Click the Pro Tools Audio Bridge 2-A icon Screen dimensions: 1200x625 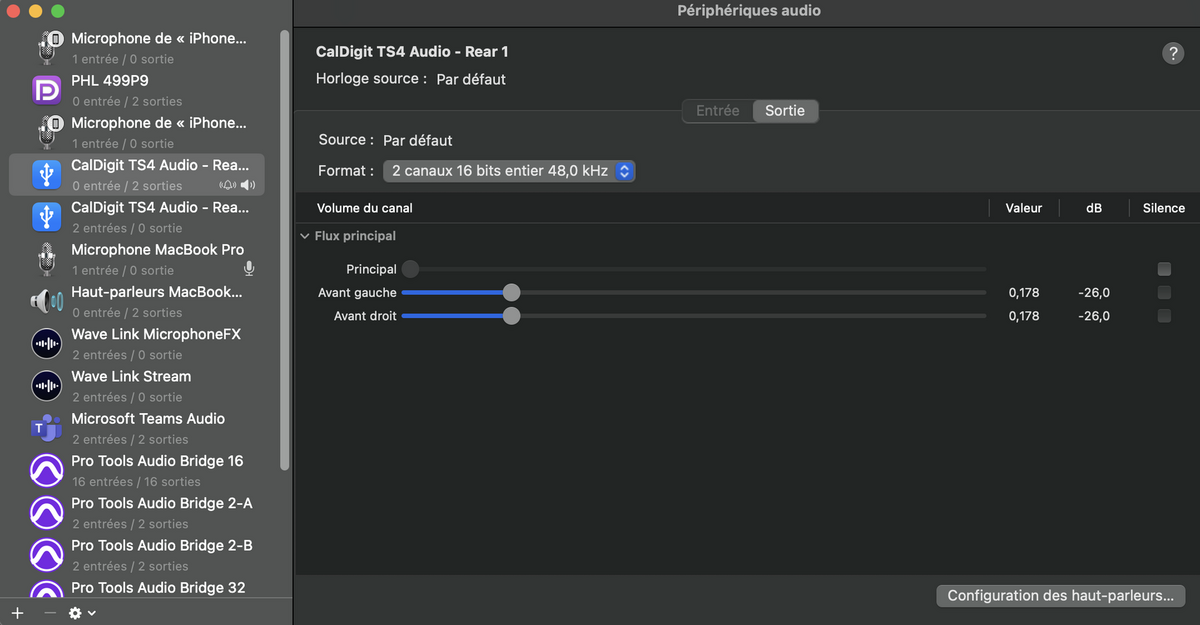pos(47,513)
